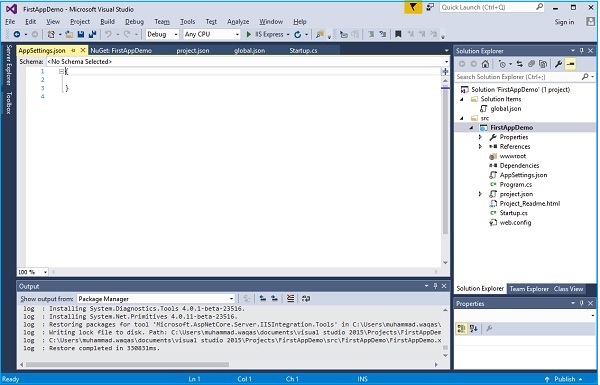This screenshot has height=385, width=600.
Task: Open Properties wrench icon in Solution Explorer
Action: [x=558, y=64]
